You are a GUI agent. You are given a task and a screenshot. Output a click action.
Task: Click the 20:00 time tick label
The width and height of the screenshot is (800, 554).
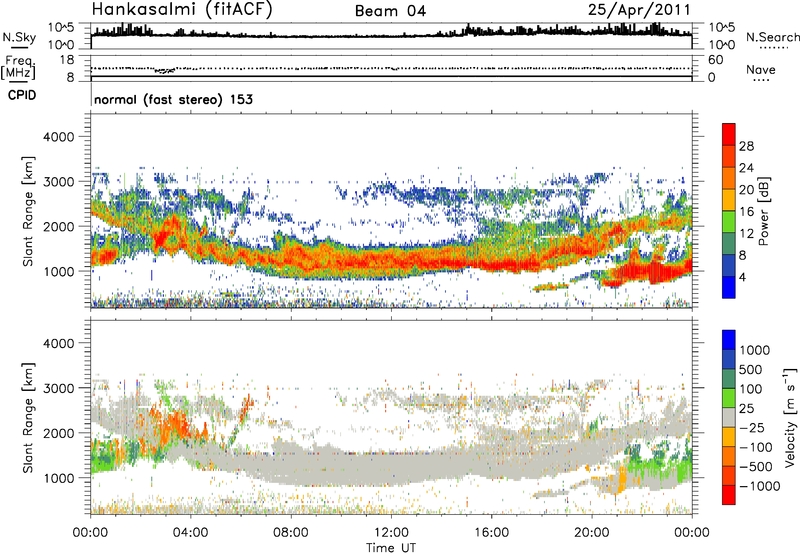pyautogui.click(x=592, y=533)
